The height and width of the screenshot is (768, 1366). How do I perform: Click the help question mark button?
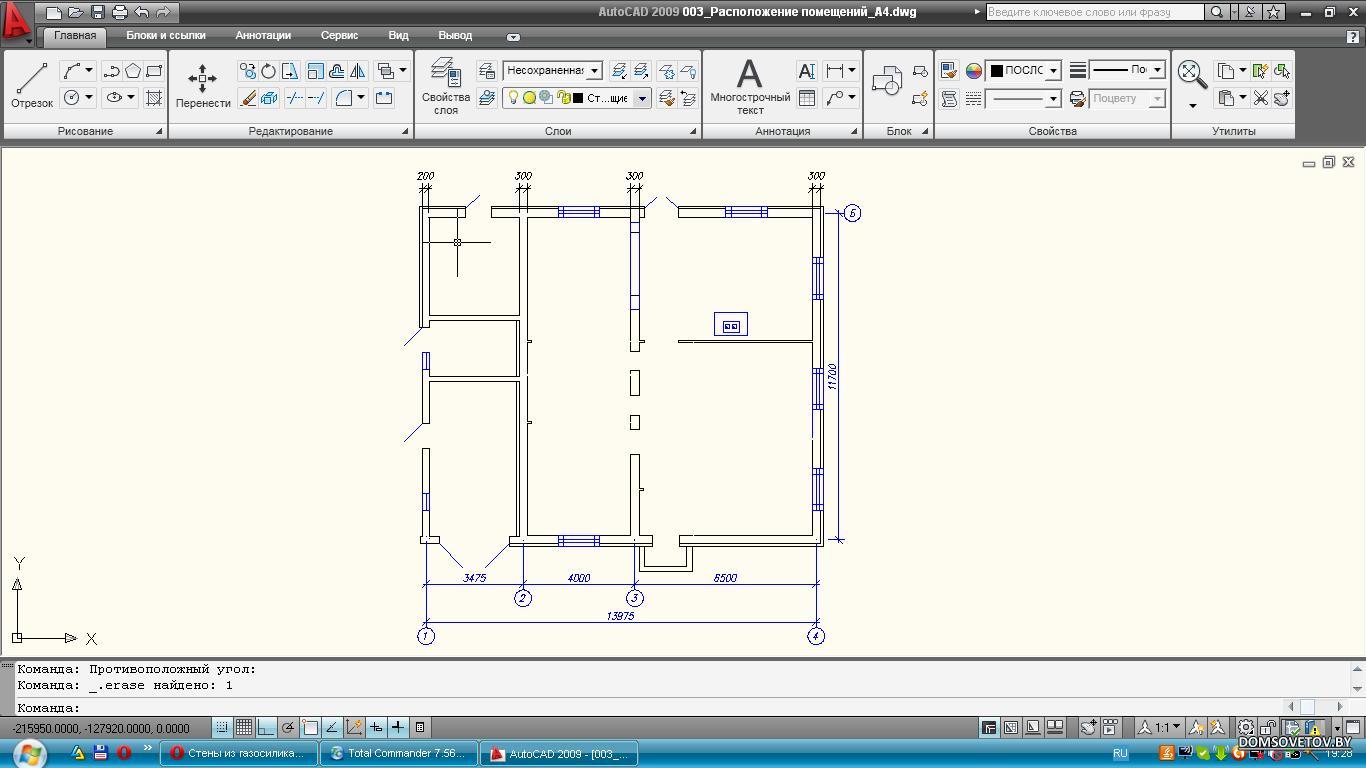[1353, 36]
